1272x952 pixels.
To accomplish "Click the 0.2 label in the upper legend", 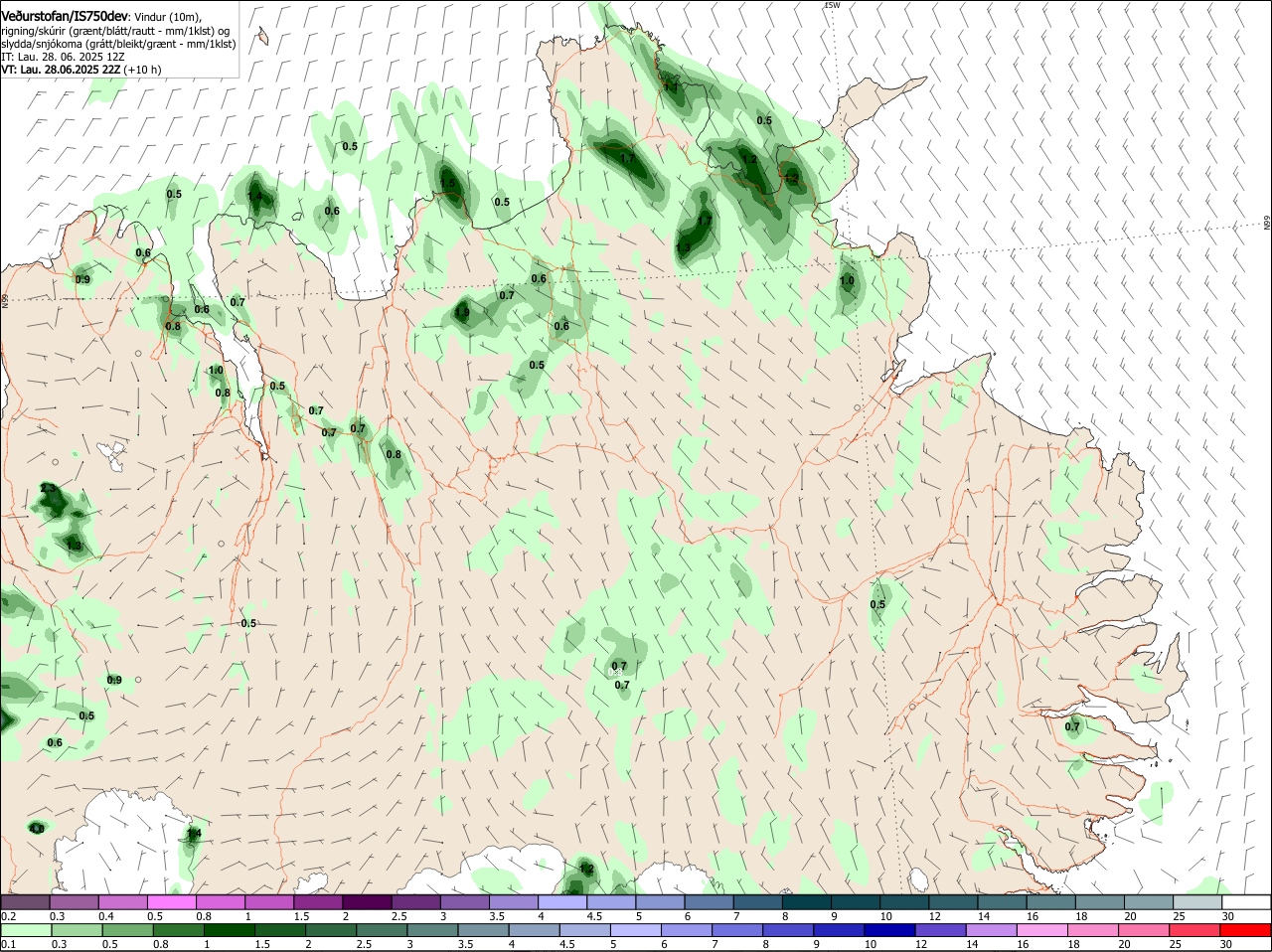I will point(9,916).
